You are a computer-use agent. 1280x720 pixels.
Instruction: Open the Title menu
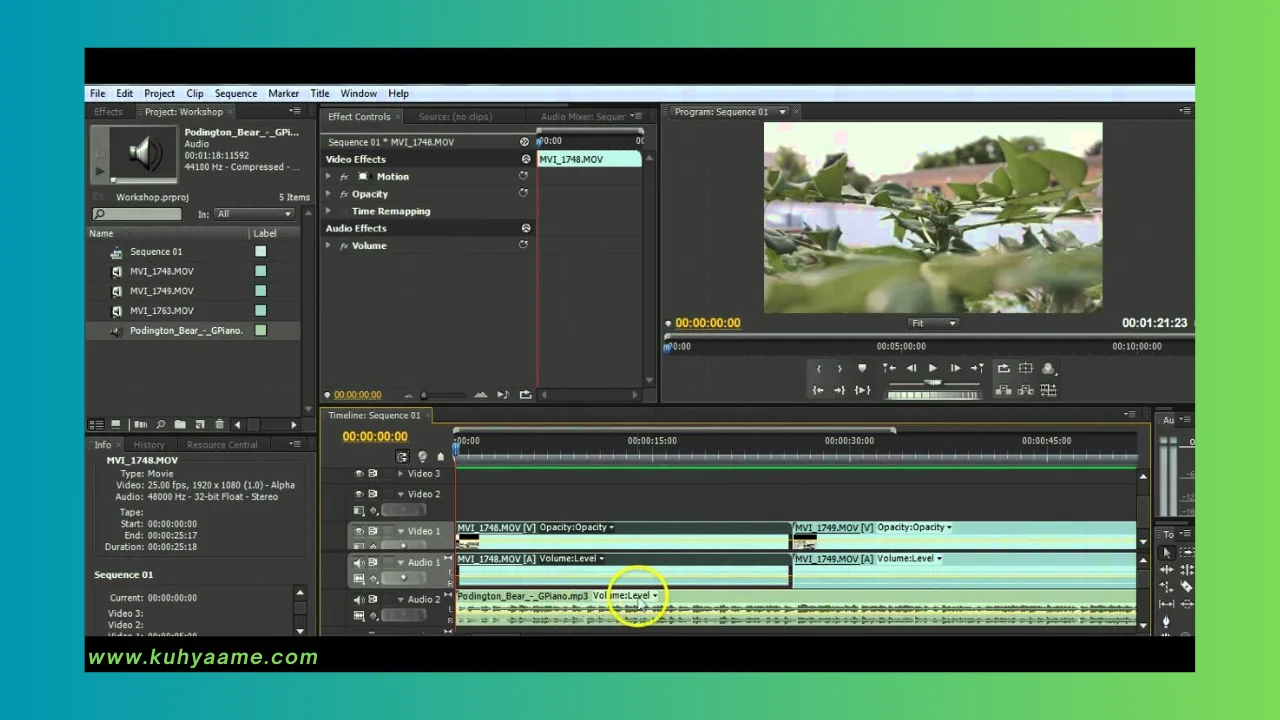tap(319, 93)
